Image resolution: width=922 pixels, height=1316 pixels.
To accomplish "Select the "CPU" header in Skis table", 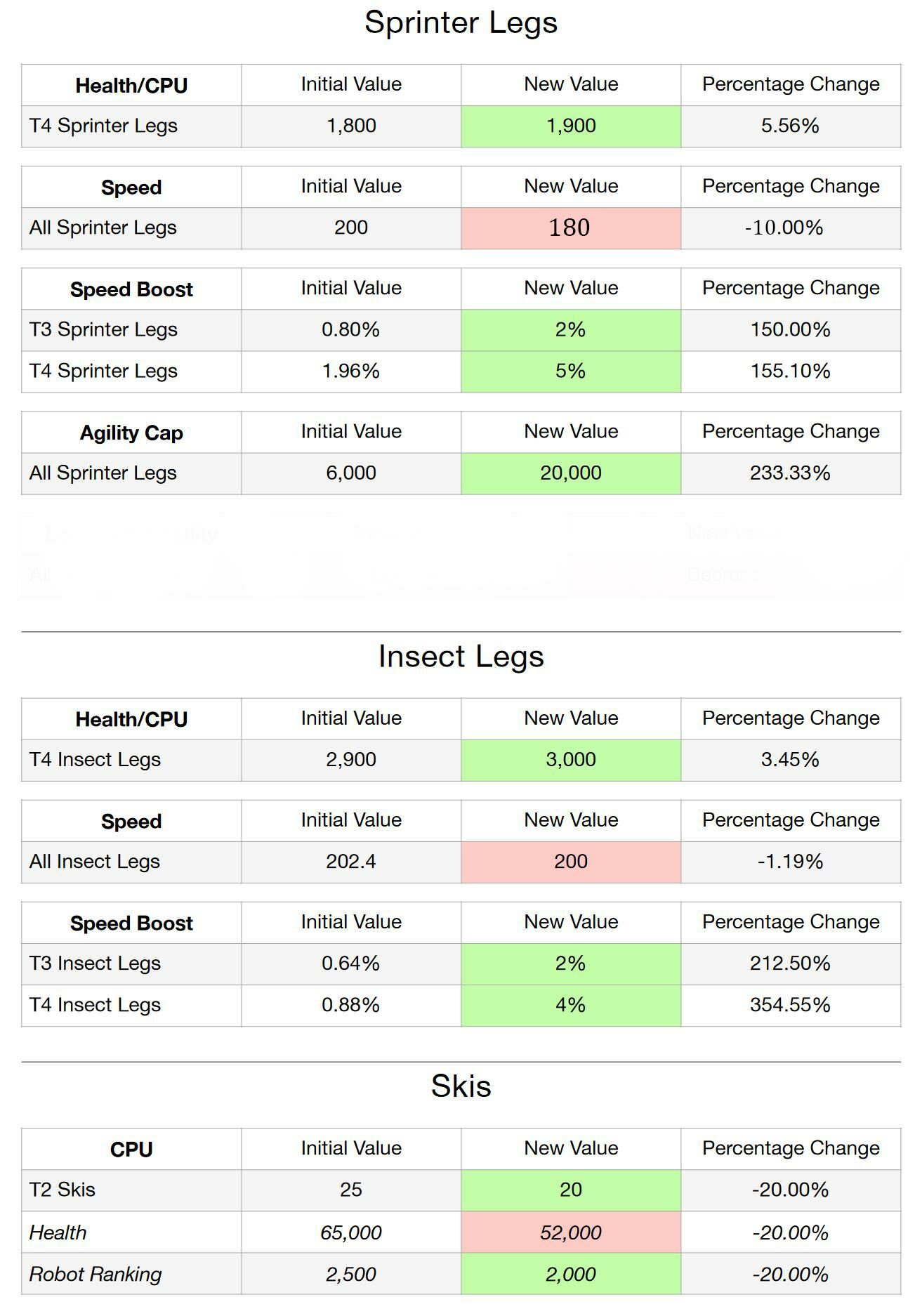I will pyautogui.click(x=131, y=1150).
